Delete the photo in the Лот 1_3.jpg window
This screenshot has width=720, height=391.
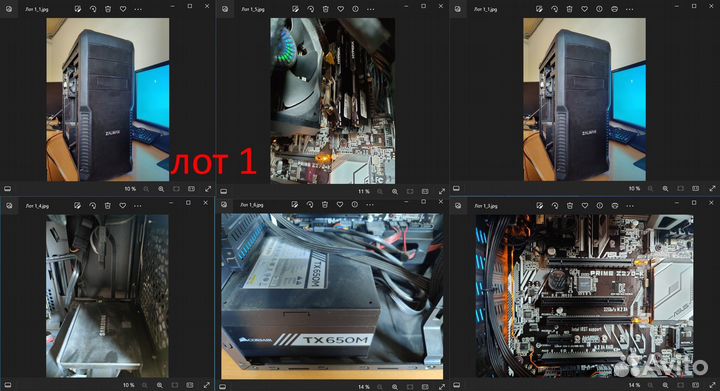click(569, 206)
